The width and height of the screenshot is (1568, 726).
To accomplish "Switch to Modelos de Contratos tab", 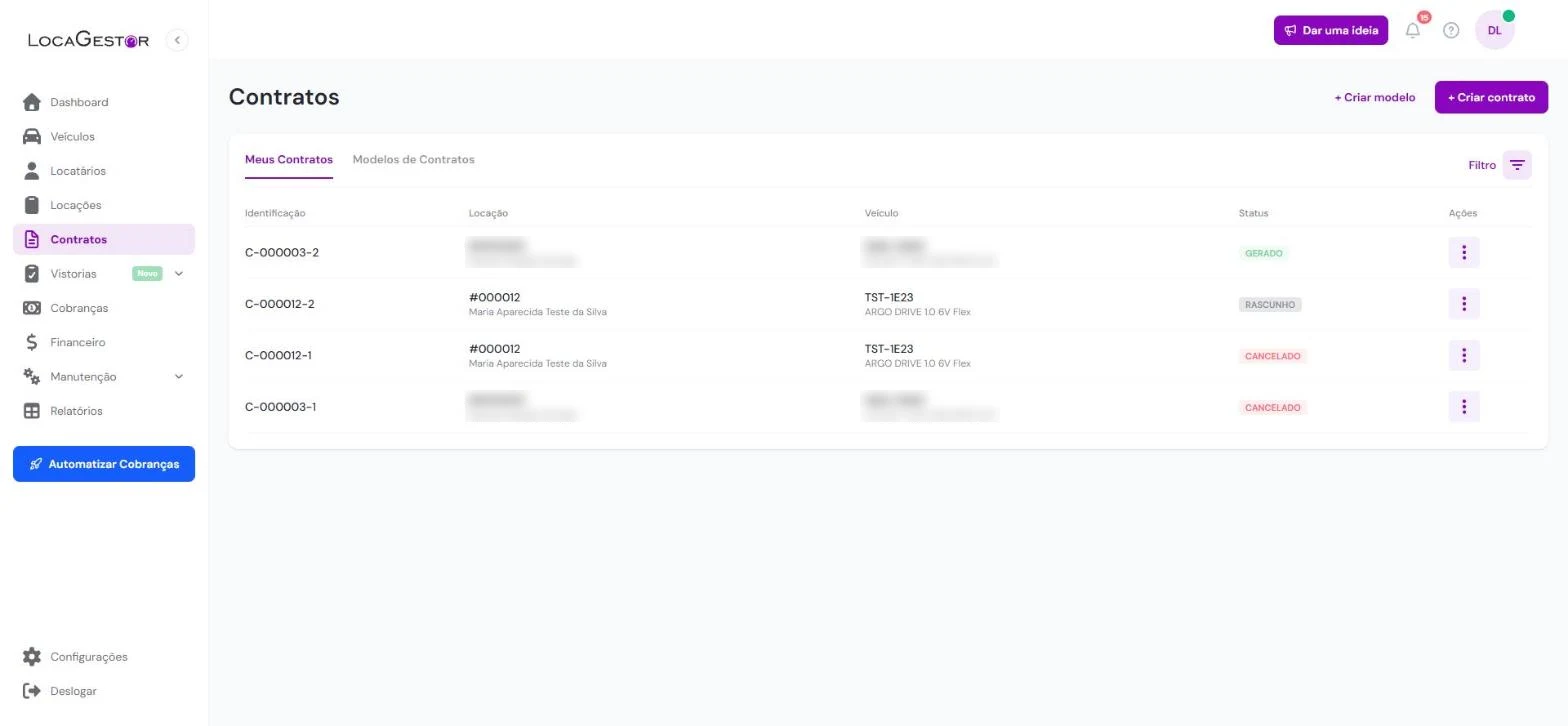I will coord(414,159).
